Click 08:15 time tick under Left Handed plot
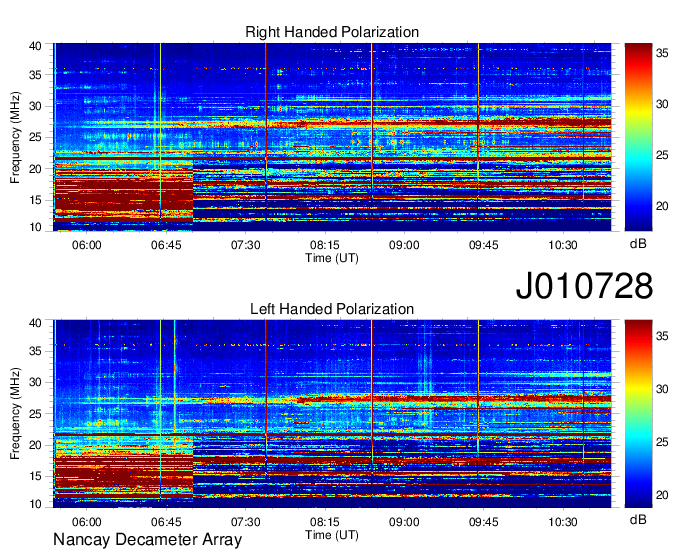This screenshot has height=552, width=680. click(x=325, y=522)
